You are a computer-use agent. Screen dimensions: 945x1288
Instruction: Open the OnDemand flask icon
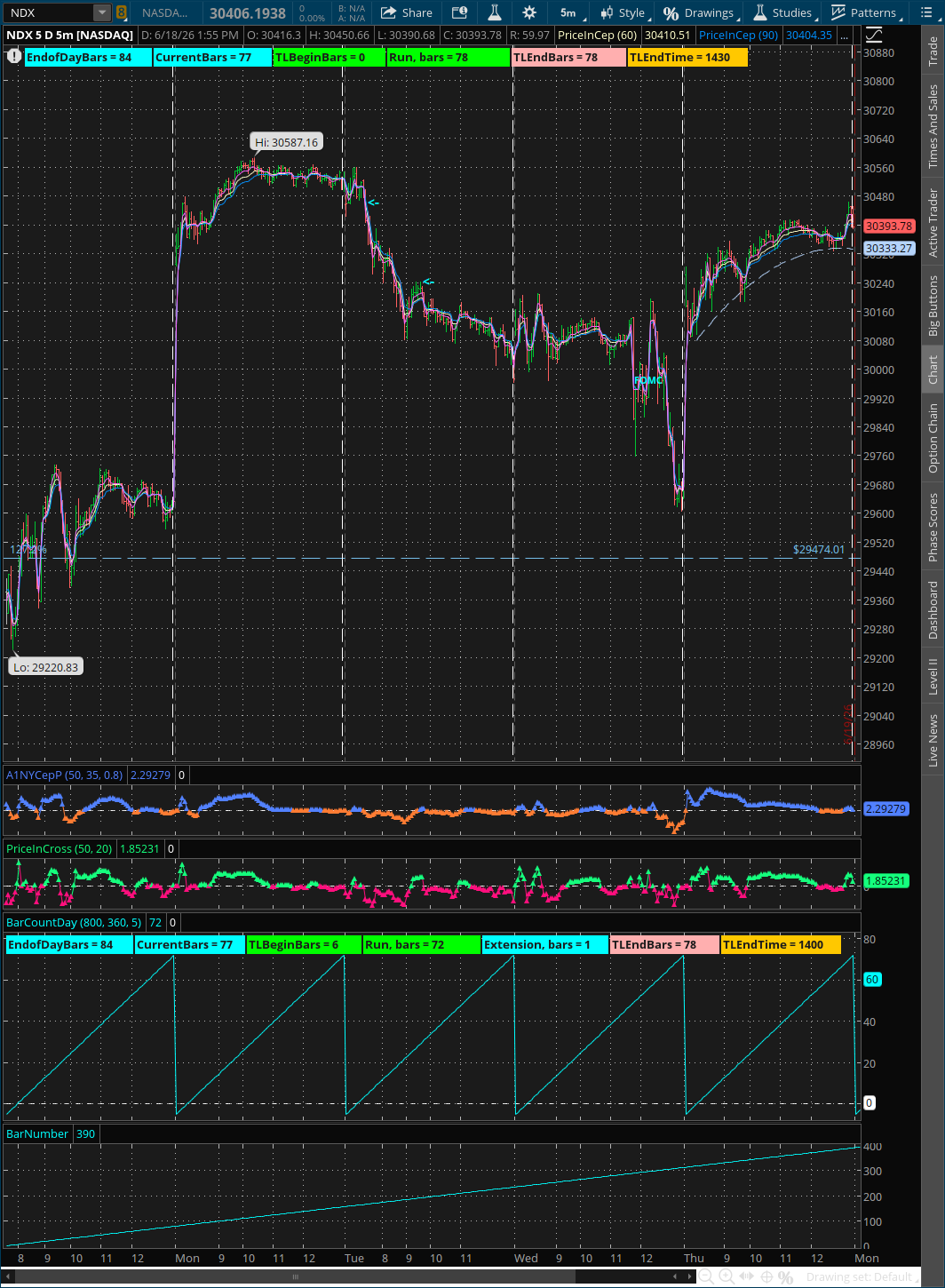coord(495,12)
